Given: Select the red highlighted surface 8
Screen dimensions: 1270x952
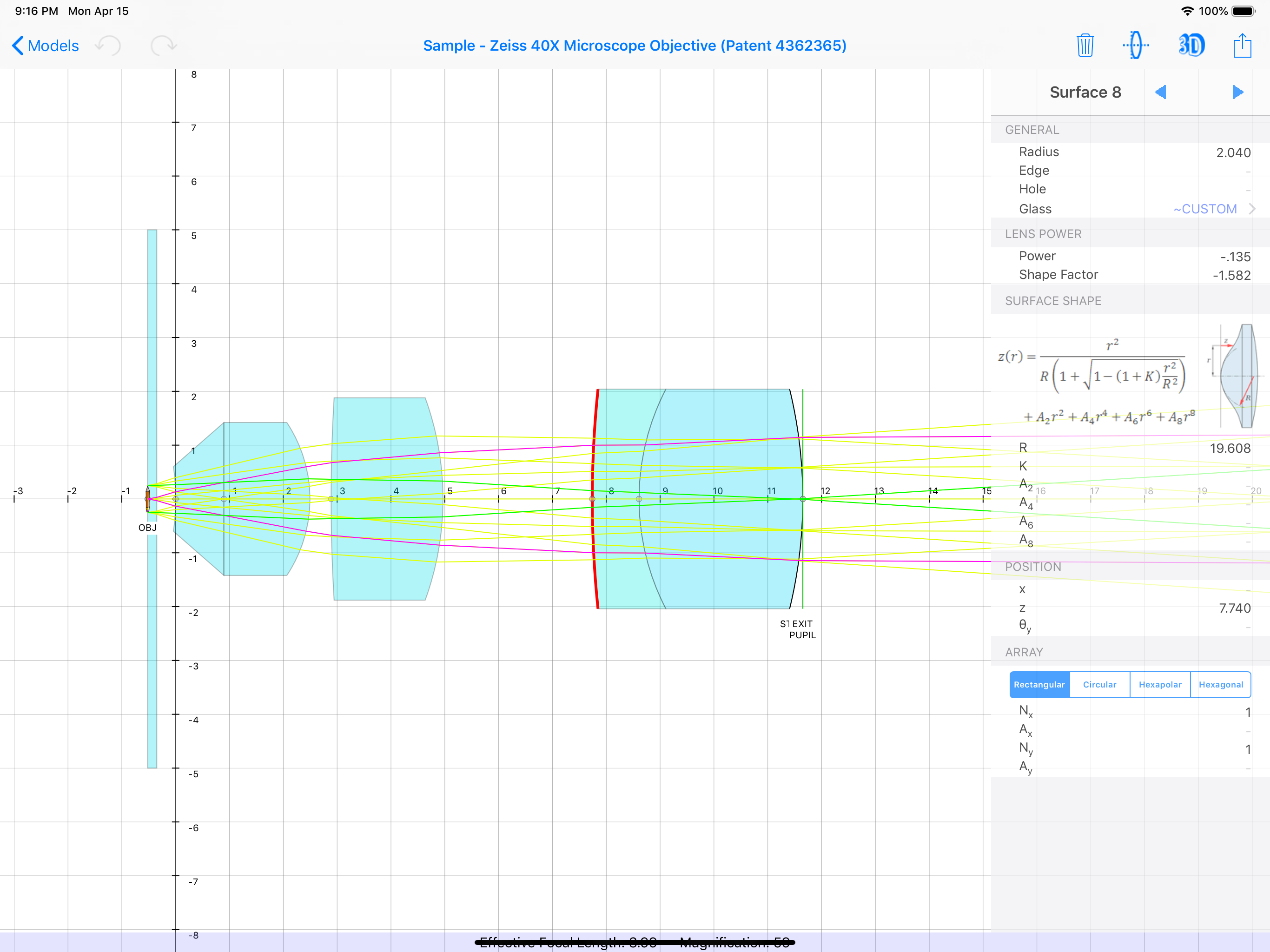Looking at the screenshot, I should coord(594,499).
